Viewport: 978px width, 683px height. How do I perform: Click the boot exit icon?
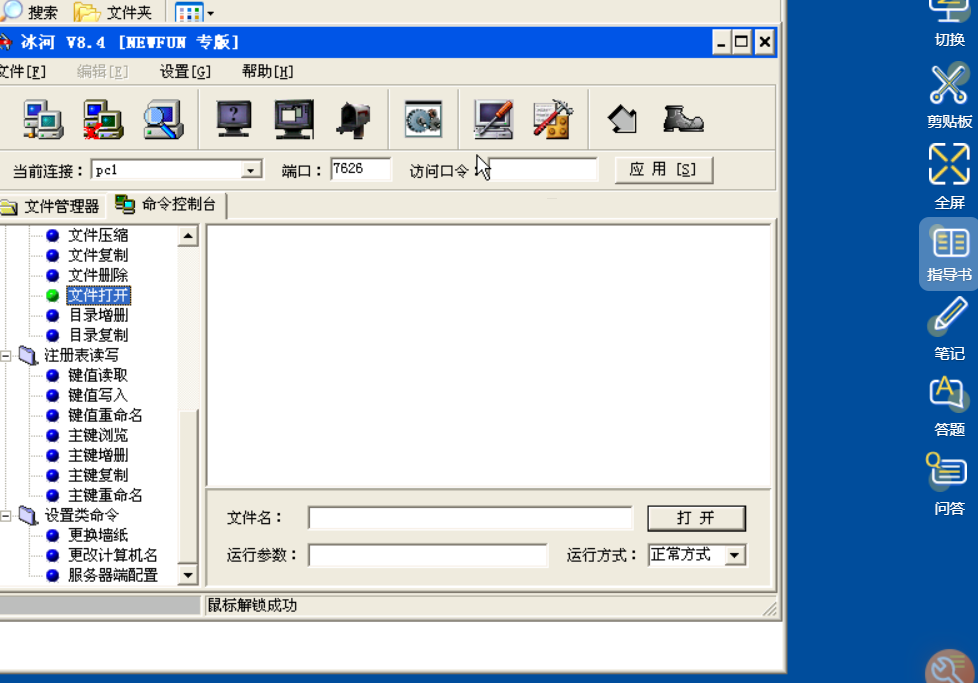683,119
